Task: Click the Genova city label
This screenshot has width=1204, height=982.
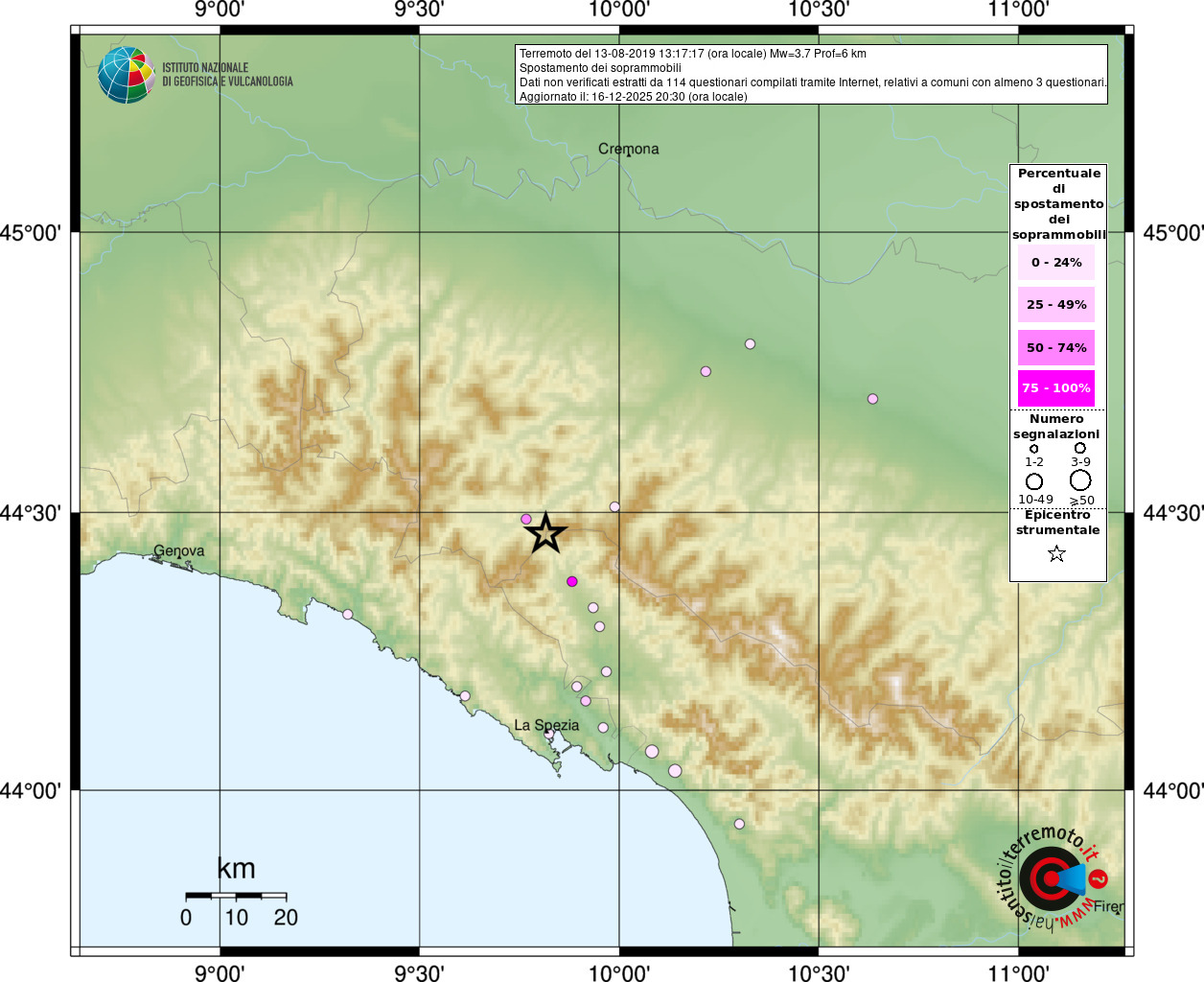Action: [x=179, y=551]
